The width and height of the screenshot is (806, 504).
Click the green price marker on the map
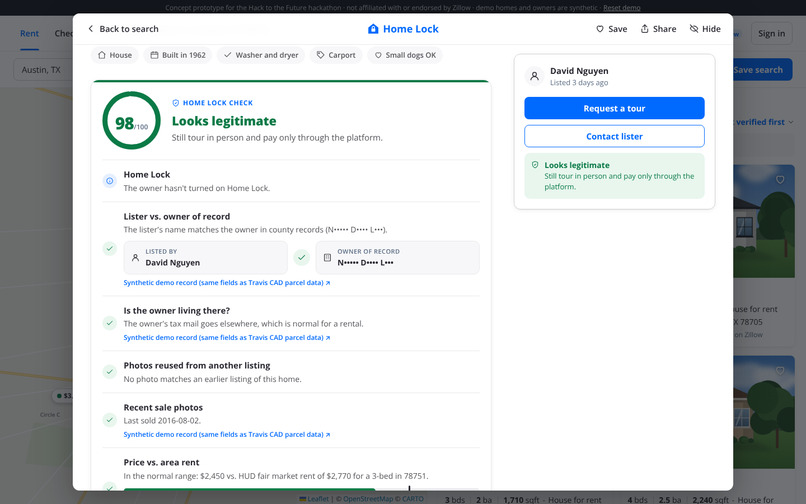63,396
